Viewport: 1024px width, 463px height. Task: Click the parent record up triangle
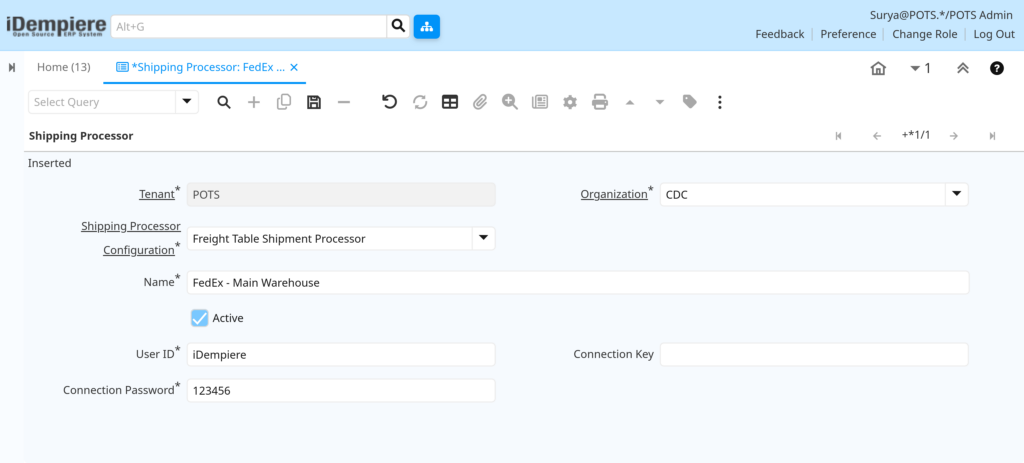(630, 102)
